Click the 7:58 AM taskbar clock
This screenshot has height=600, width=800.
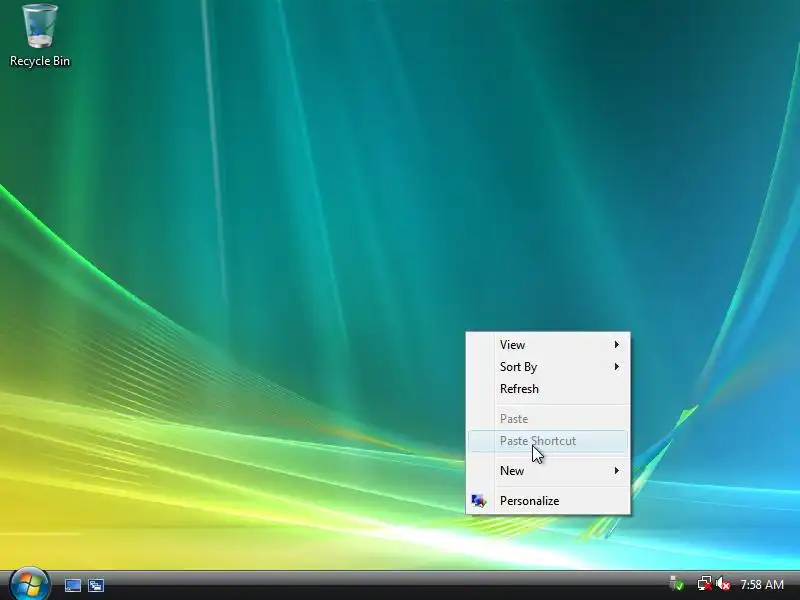(x=762, y=584)
